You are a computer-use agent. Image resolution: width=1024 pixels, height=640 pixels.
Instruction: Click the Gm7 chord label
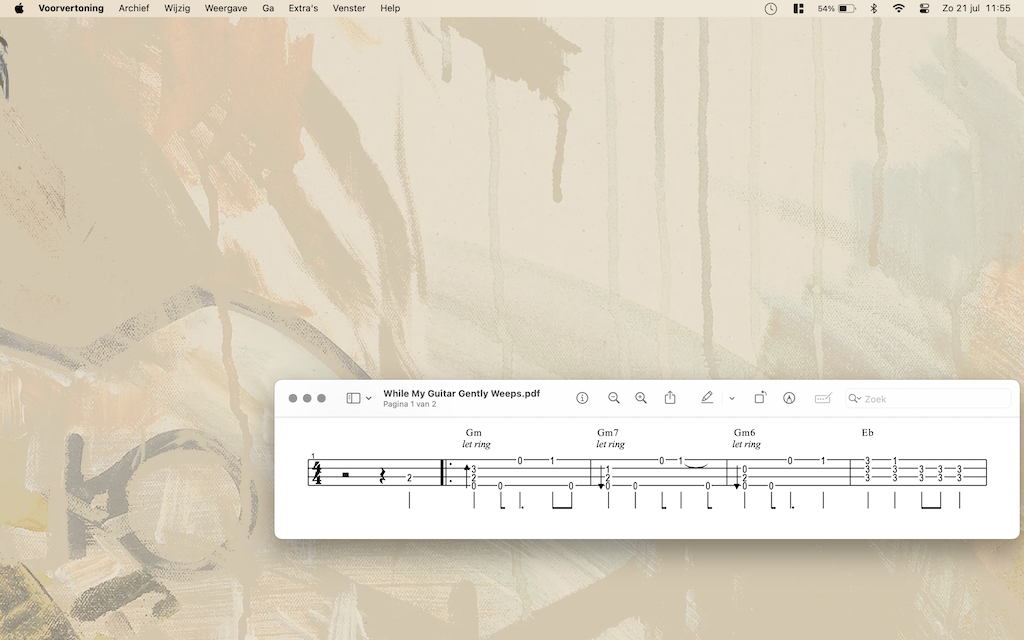[x=607, y=432]
